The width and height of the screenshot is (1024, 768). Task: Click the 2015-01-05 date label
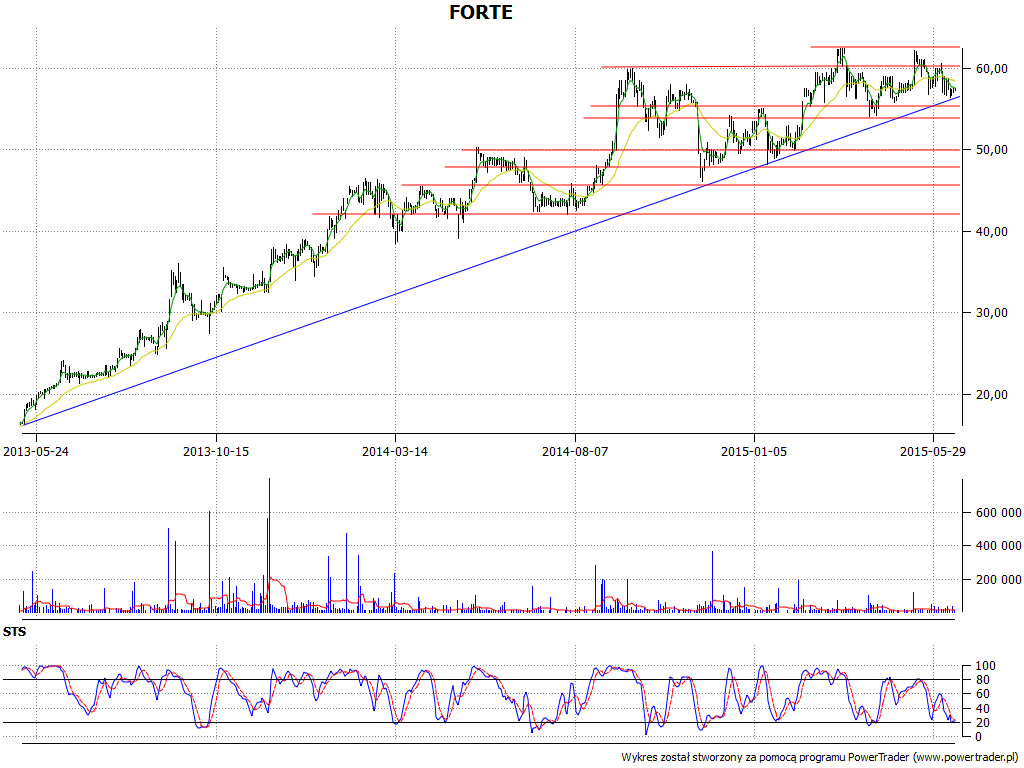tap(754, 451)
